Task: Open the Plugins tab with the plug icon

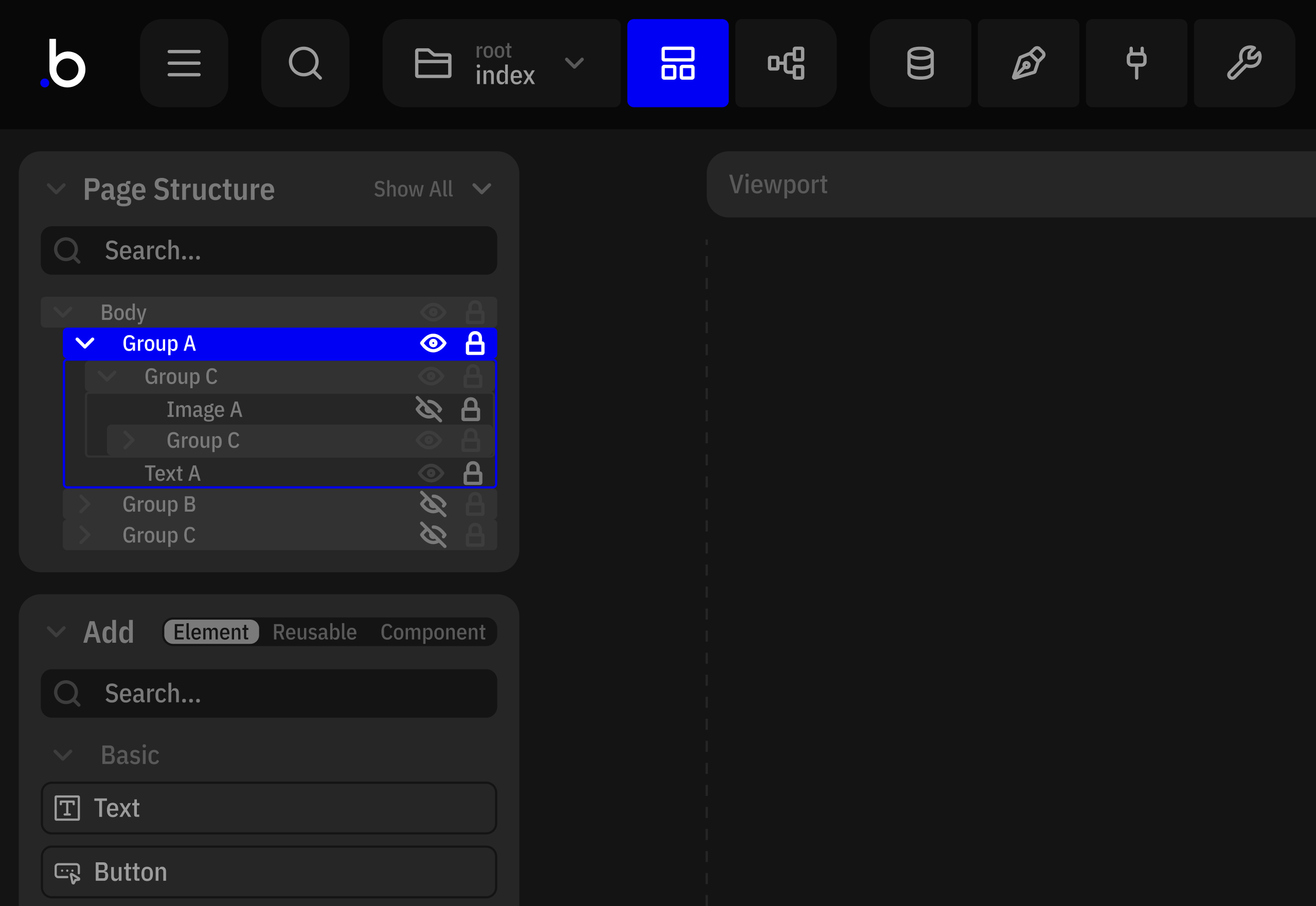Action: [1136, 63]
